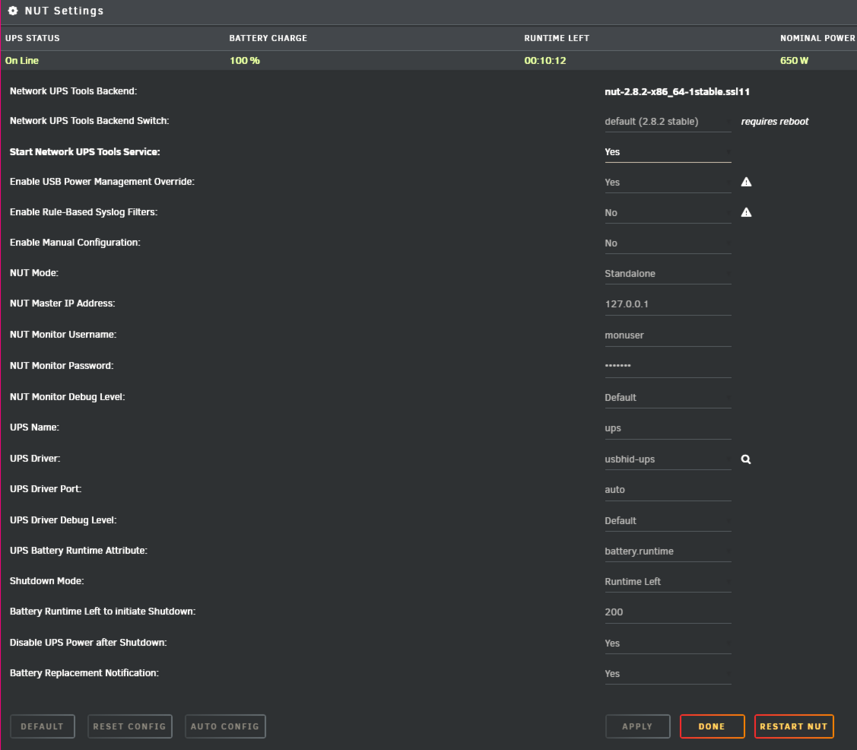
Task: Click the NUT Monitor Password field
Action: [x=667, y=366]
